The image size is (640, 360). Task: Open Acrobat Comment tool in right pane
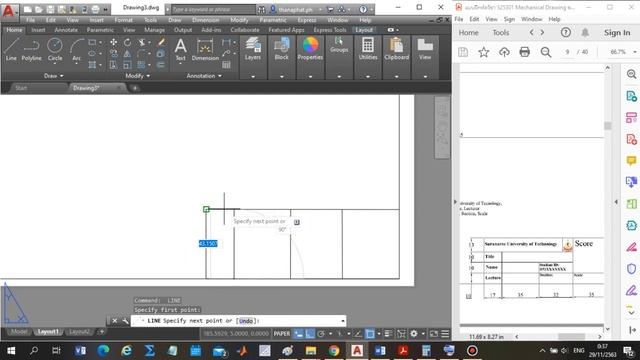click(631, 160)
